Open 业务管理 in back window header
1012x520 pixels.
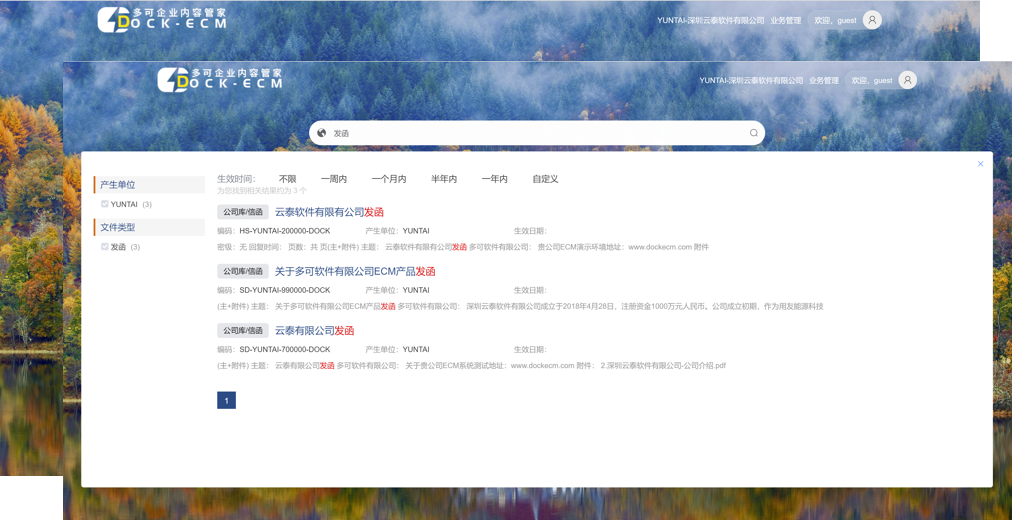click(x=785, y=21)
